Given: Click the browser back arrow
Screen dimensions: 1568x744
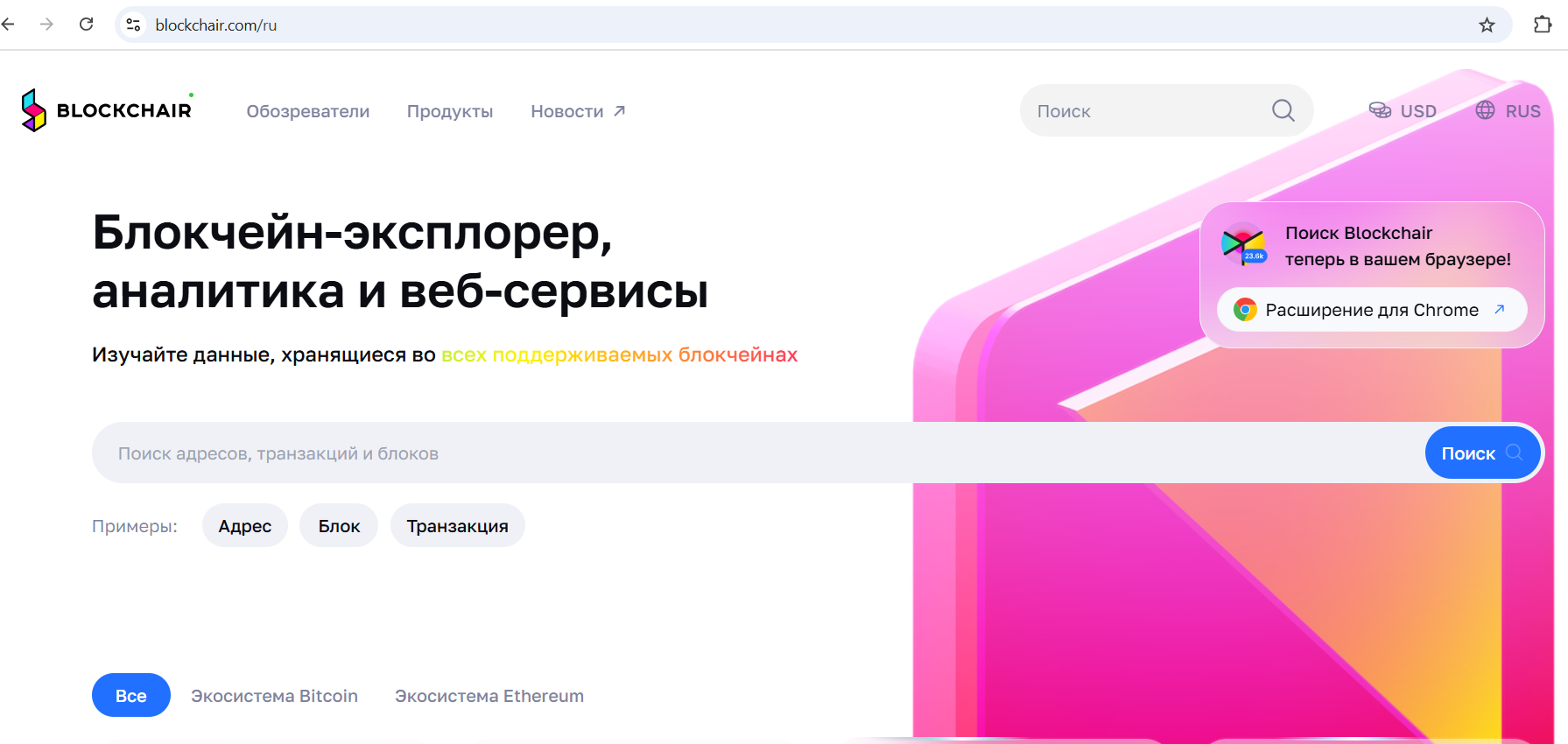Looking at the screenshot, I should click(x=9, y=25).
